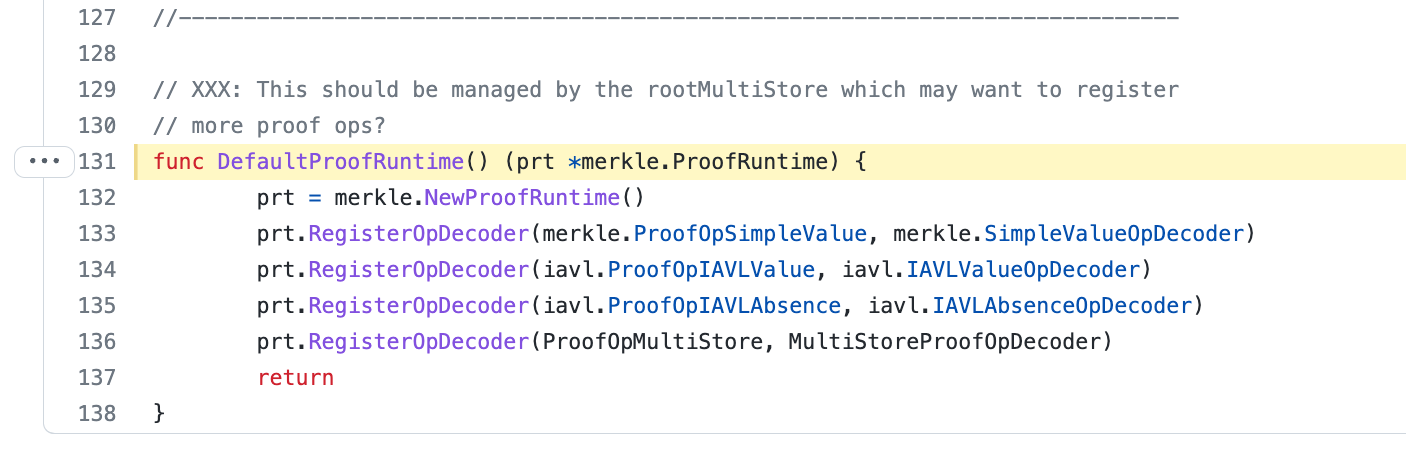This screenshot has height=468, width=1406.
Task: Select line number 134
Action: (97, 270)
